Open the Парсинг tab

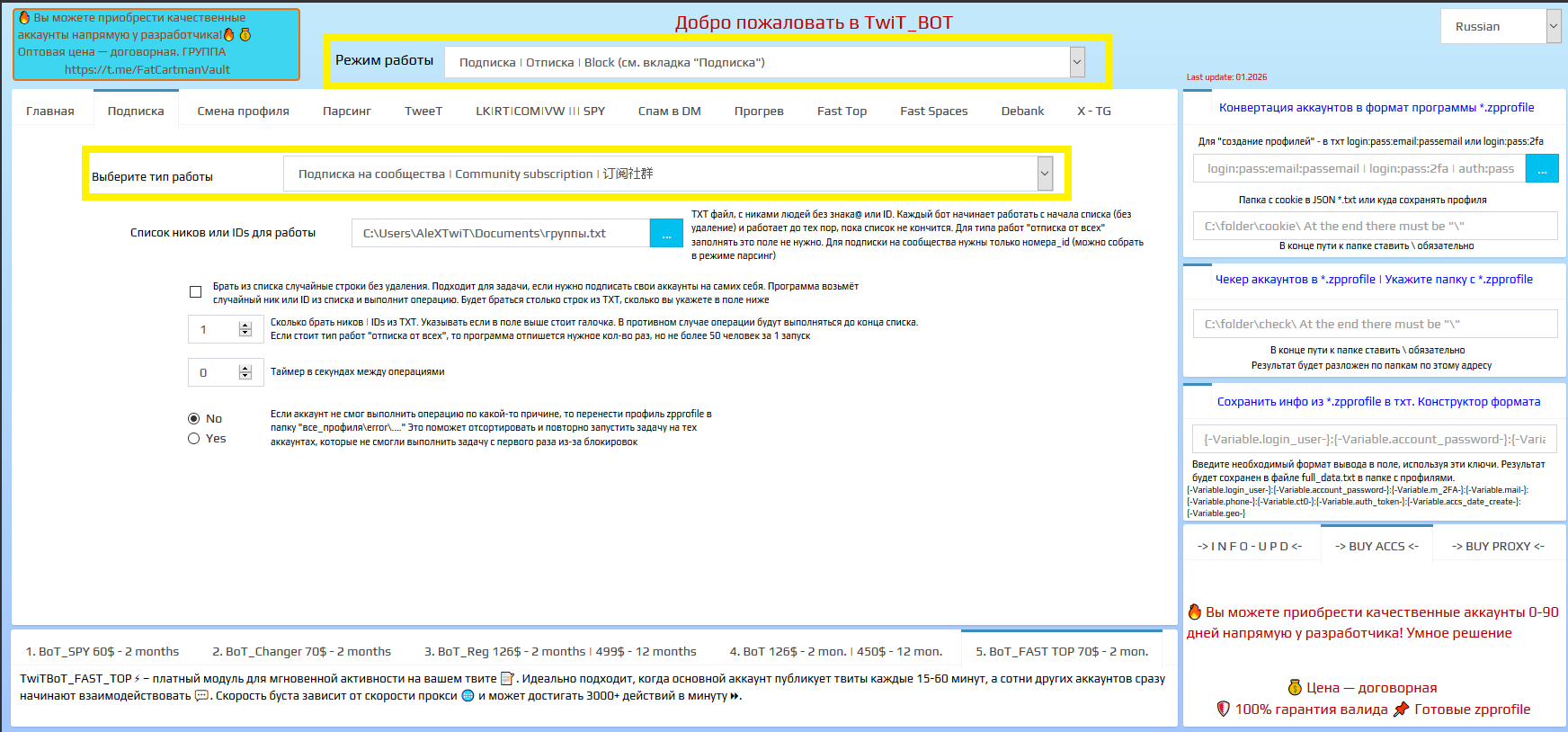point(347,112)
